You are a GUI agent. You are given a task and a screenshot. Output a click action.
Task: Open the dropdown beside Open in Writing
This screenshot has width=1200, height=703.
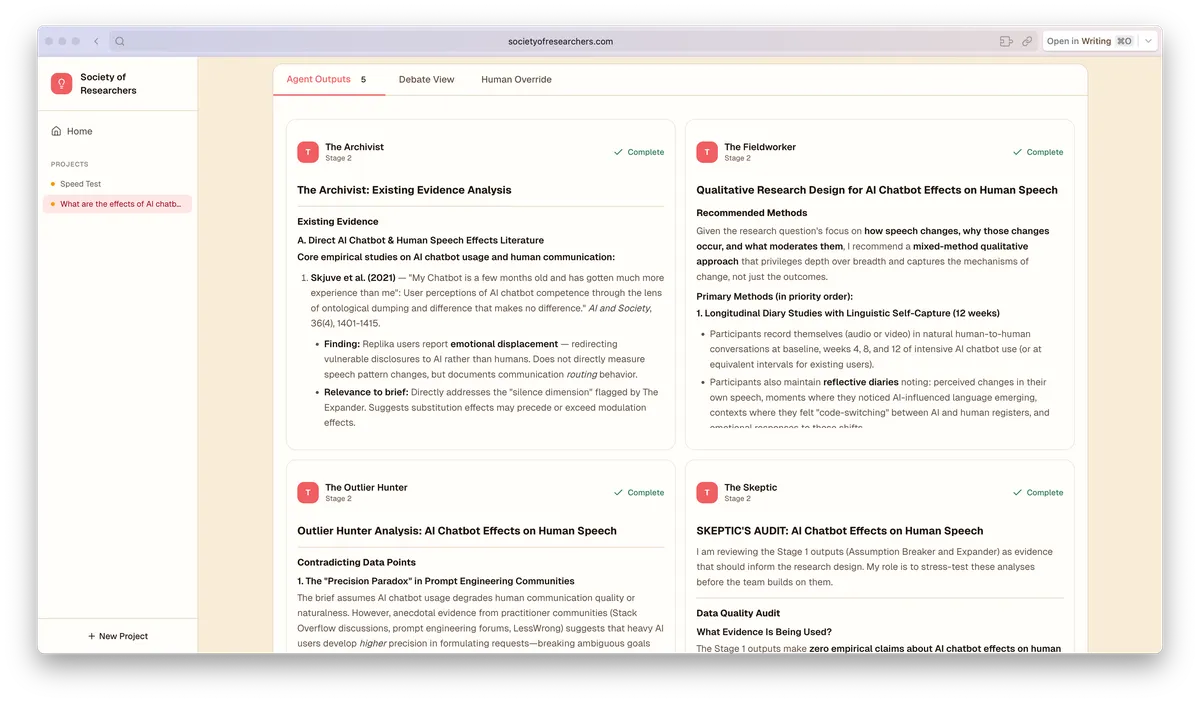click(1149, 41)
